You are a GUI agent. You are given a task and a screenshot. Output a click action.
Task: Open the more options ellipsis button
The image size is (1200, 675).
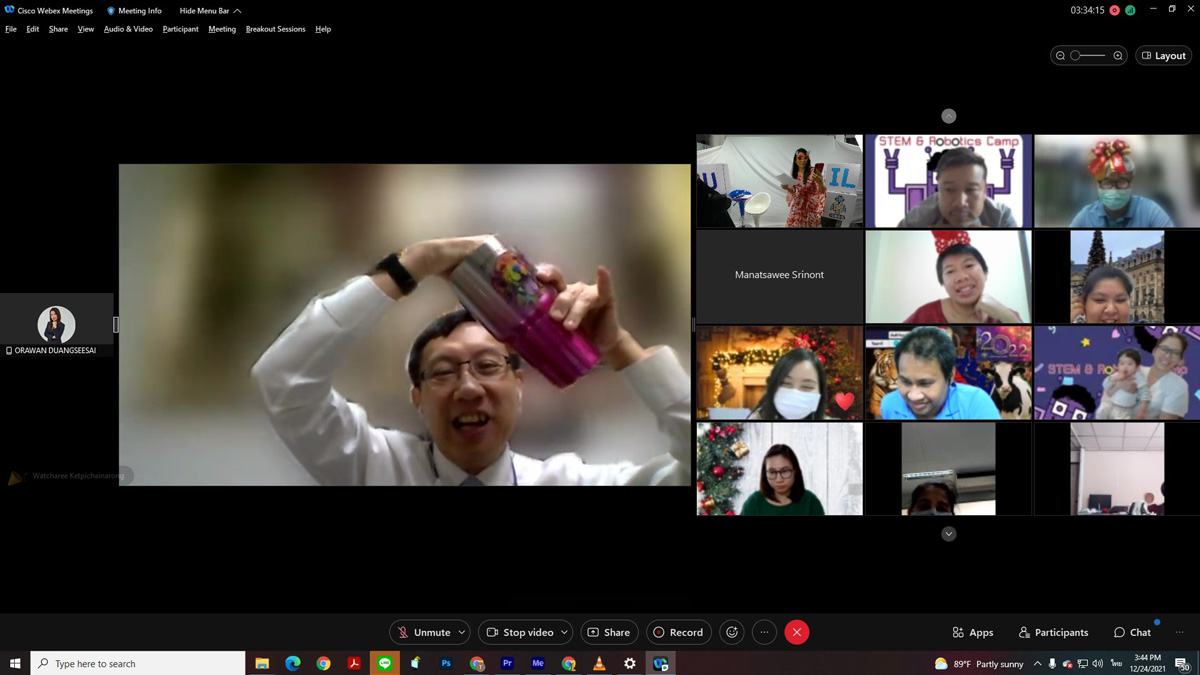click(764, 632)
